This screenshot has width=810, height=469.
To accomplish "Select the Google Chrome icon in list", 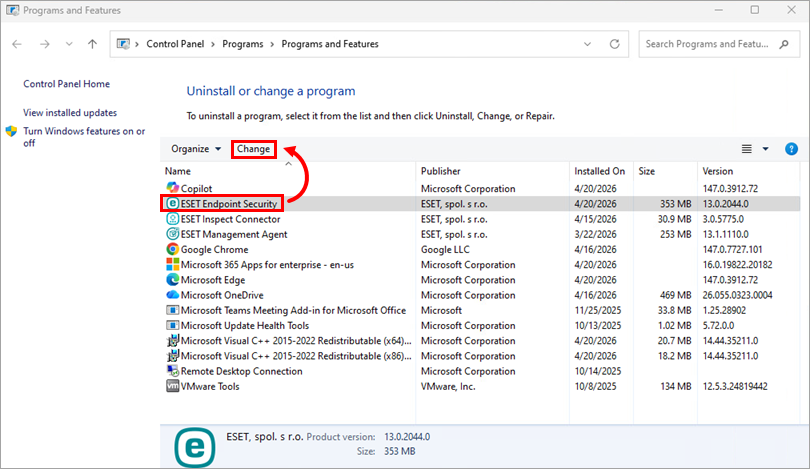I will tap(172, 249).
